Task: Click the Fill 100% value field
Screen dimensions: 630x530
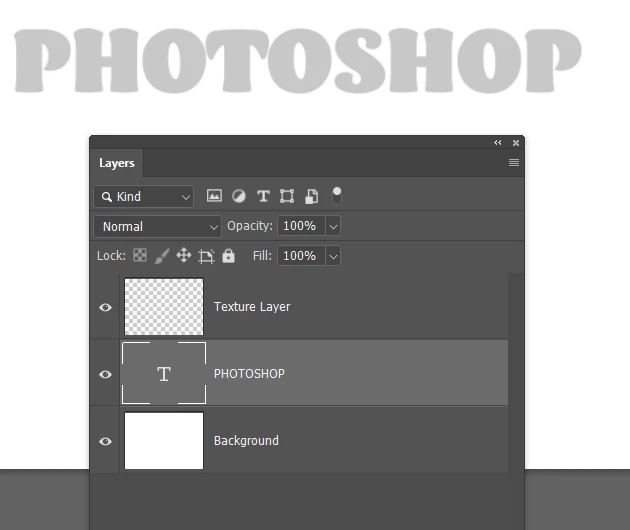Action: tap(301, 256)
